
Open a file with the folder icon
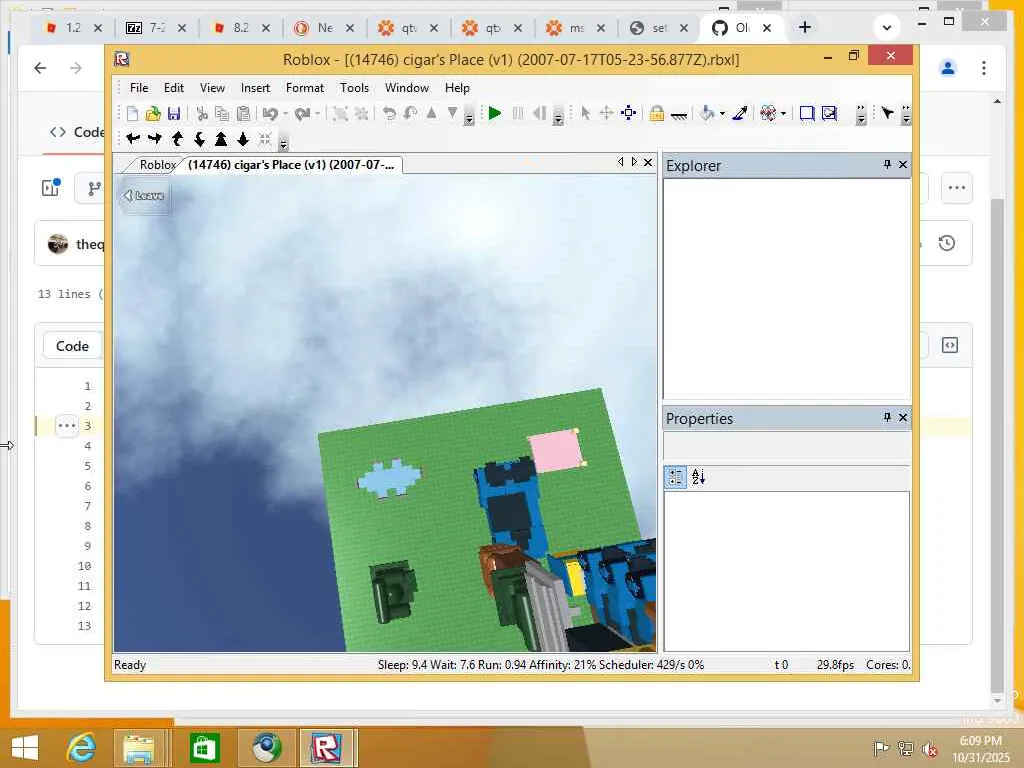(x=153, y=114)
